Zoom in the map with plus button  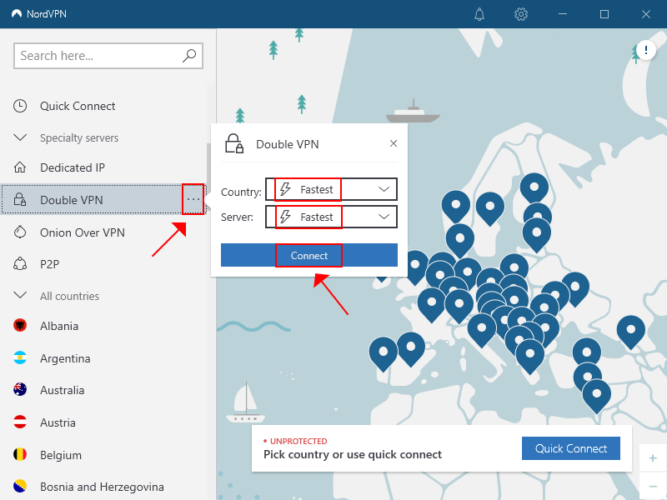653,458
